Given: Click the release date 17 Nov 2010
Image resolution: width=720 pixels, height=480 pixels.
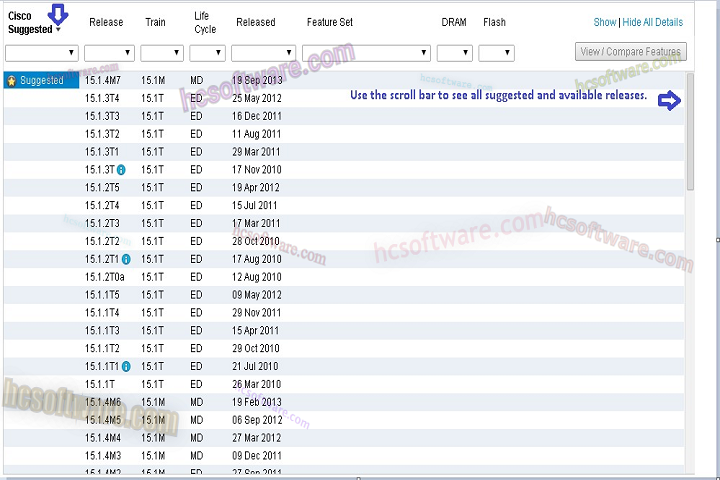Looking at the screenshot, I should 257,170.
